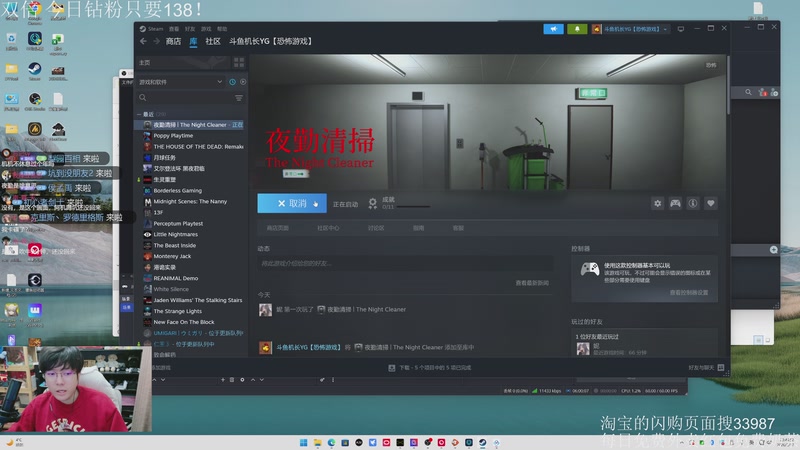Select THE HOUSE OF THE DEAD: Remake
This screenshot has width=800, height=450.
193,146
